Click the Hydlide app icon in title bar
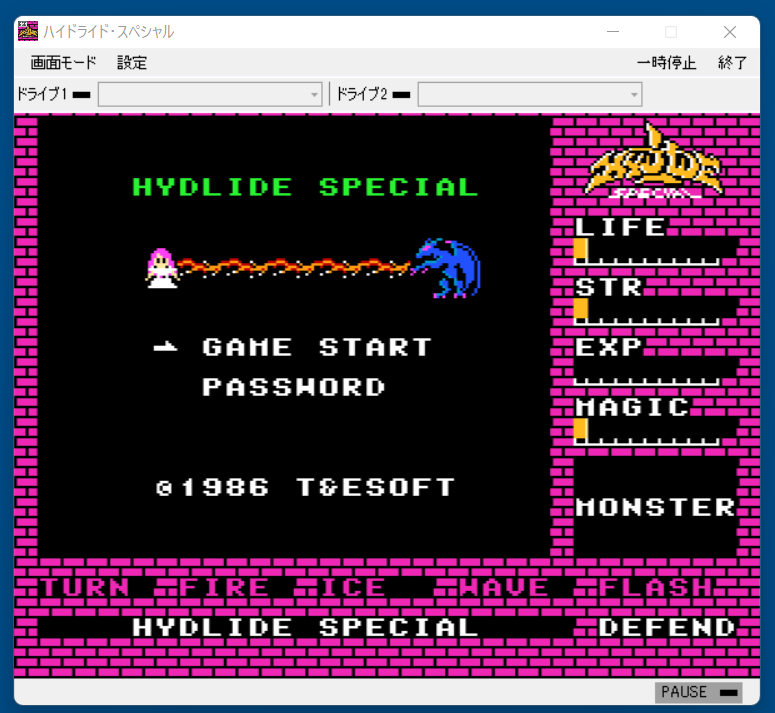This screenshot has width=775, height=713. coord(28,31)
